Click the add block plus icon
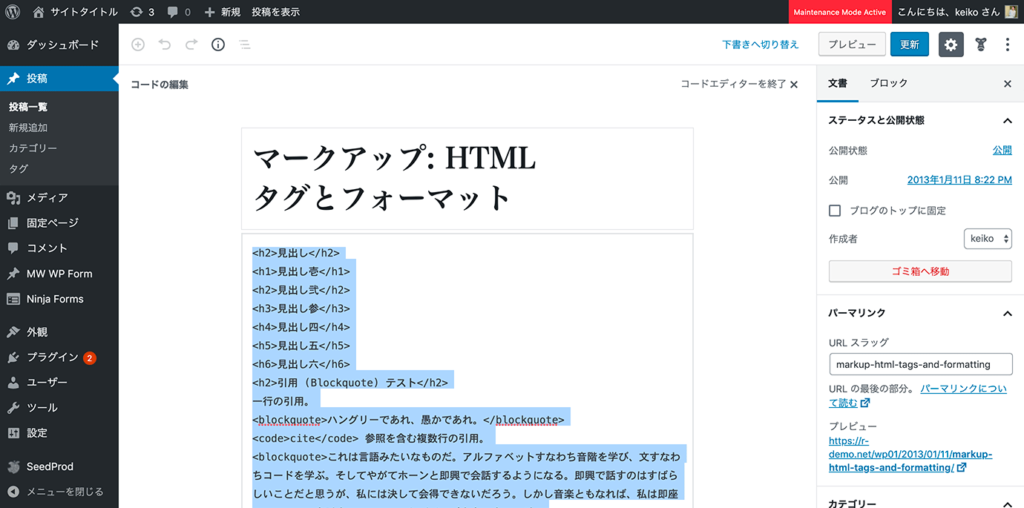Viewport: 1024px width, 508px height. coord(138,44)
